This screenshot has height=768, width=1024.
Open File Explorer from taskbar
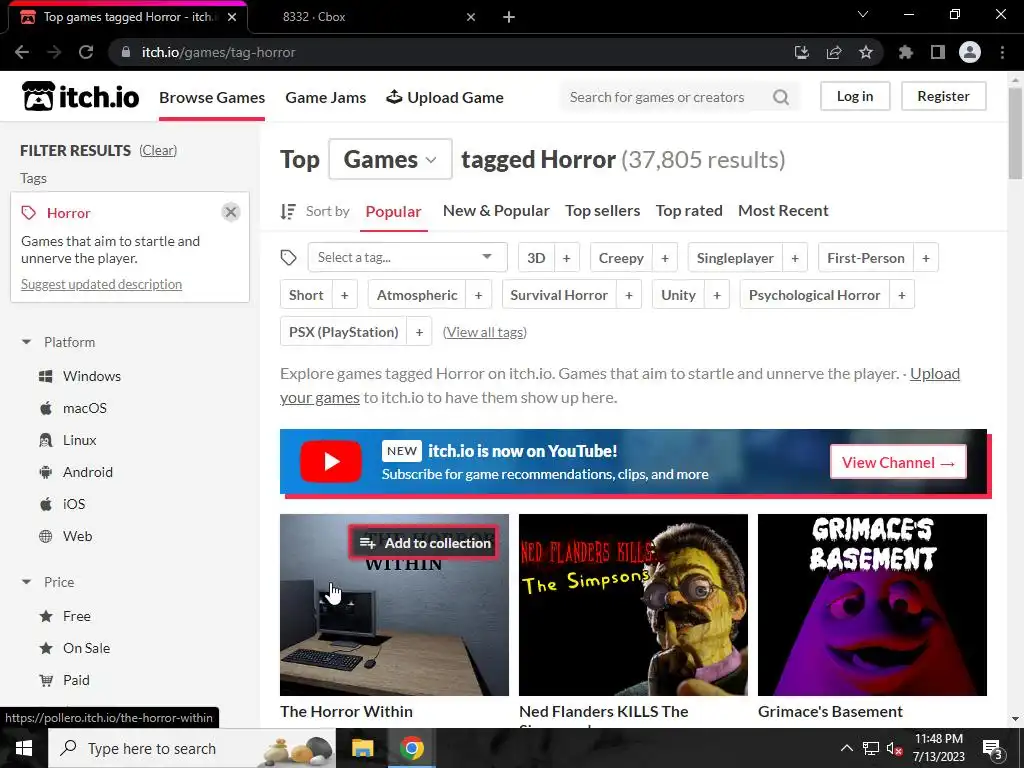(x=362, y=748)
